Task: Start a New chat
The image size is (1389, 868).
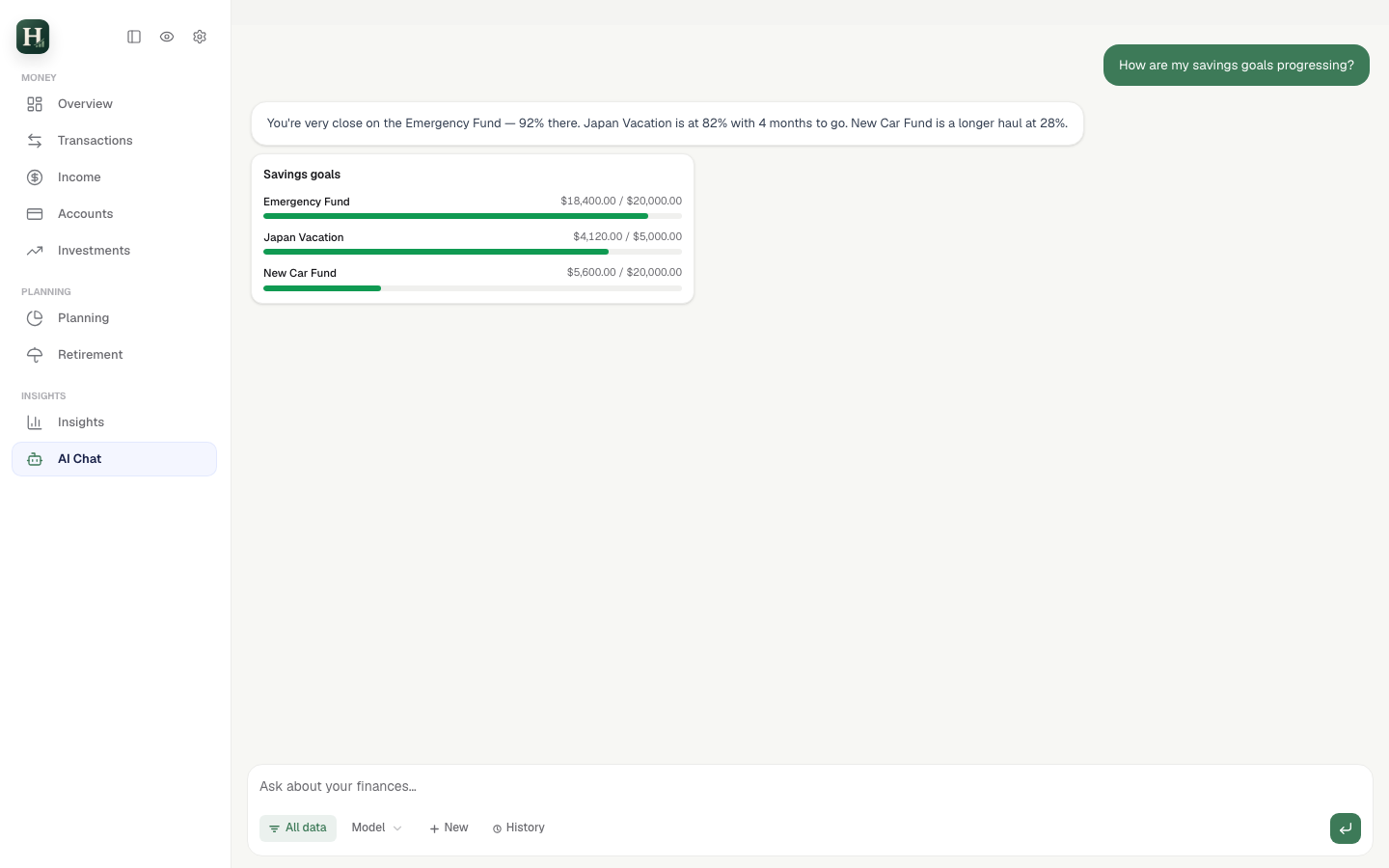Action: click(x=449, y=828)
